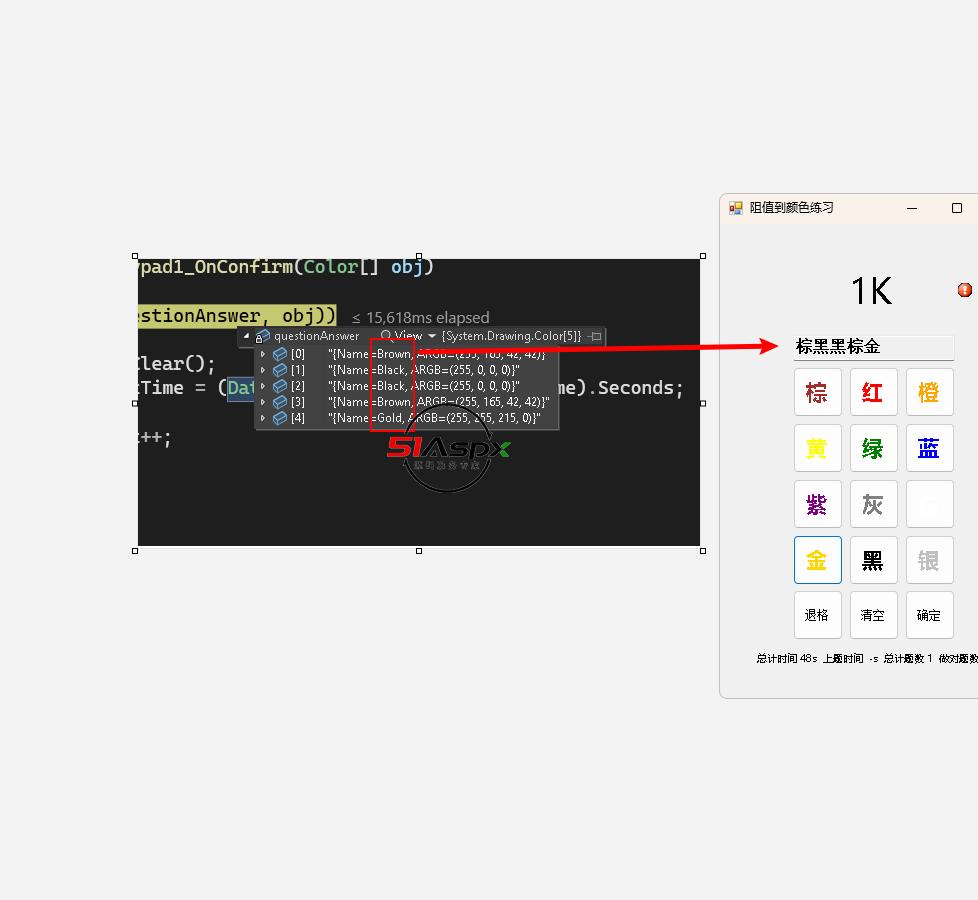This screenshot has height=900, width=978.
Task: Click the bottom-left selection handle of image
Action: point(135,551)
